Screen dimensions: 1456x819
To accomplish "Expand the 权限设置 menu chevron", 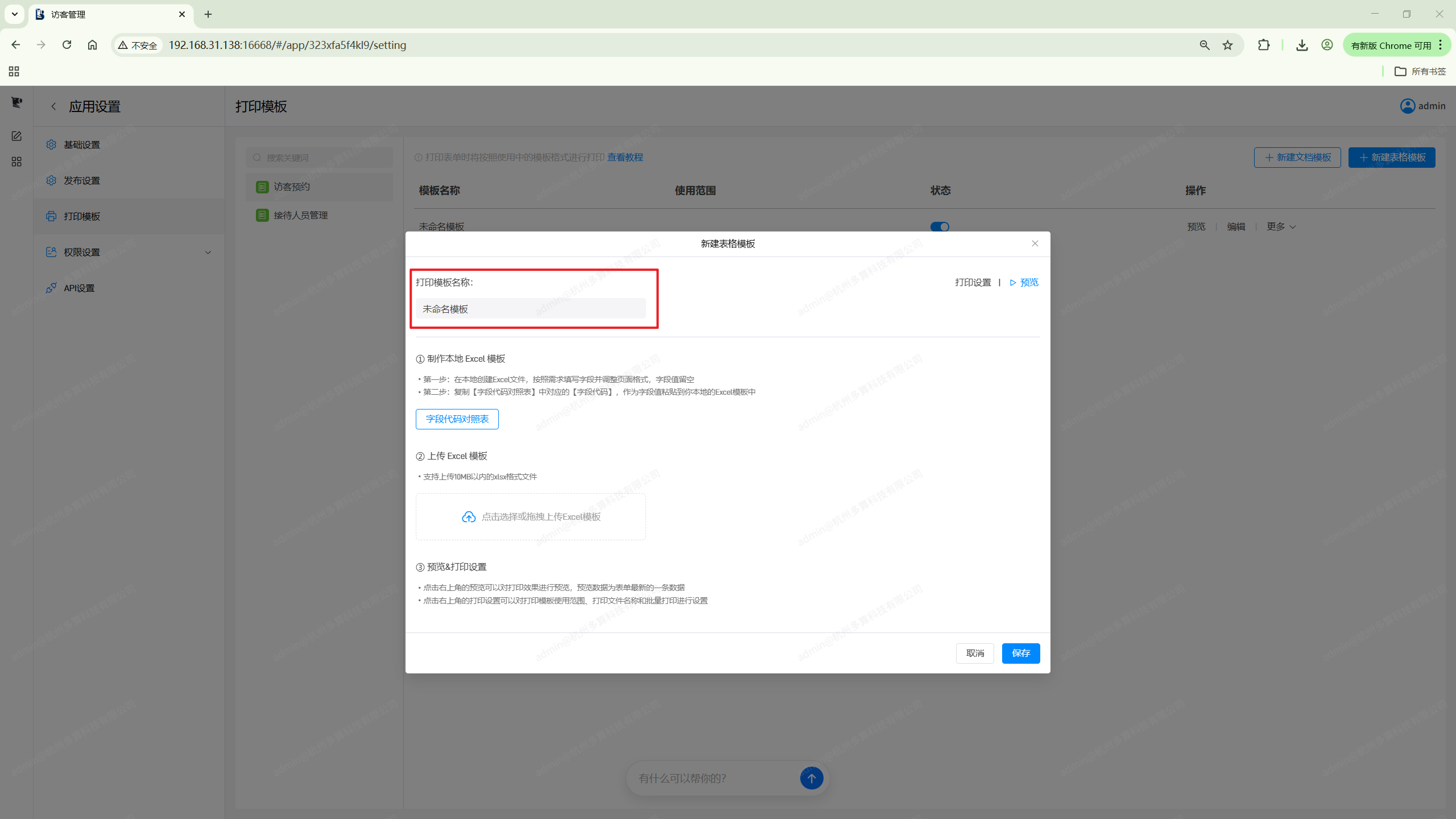I will pos(208,252).
